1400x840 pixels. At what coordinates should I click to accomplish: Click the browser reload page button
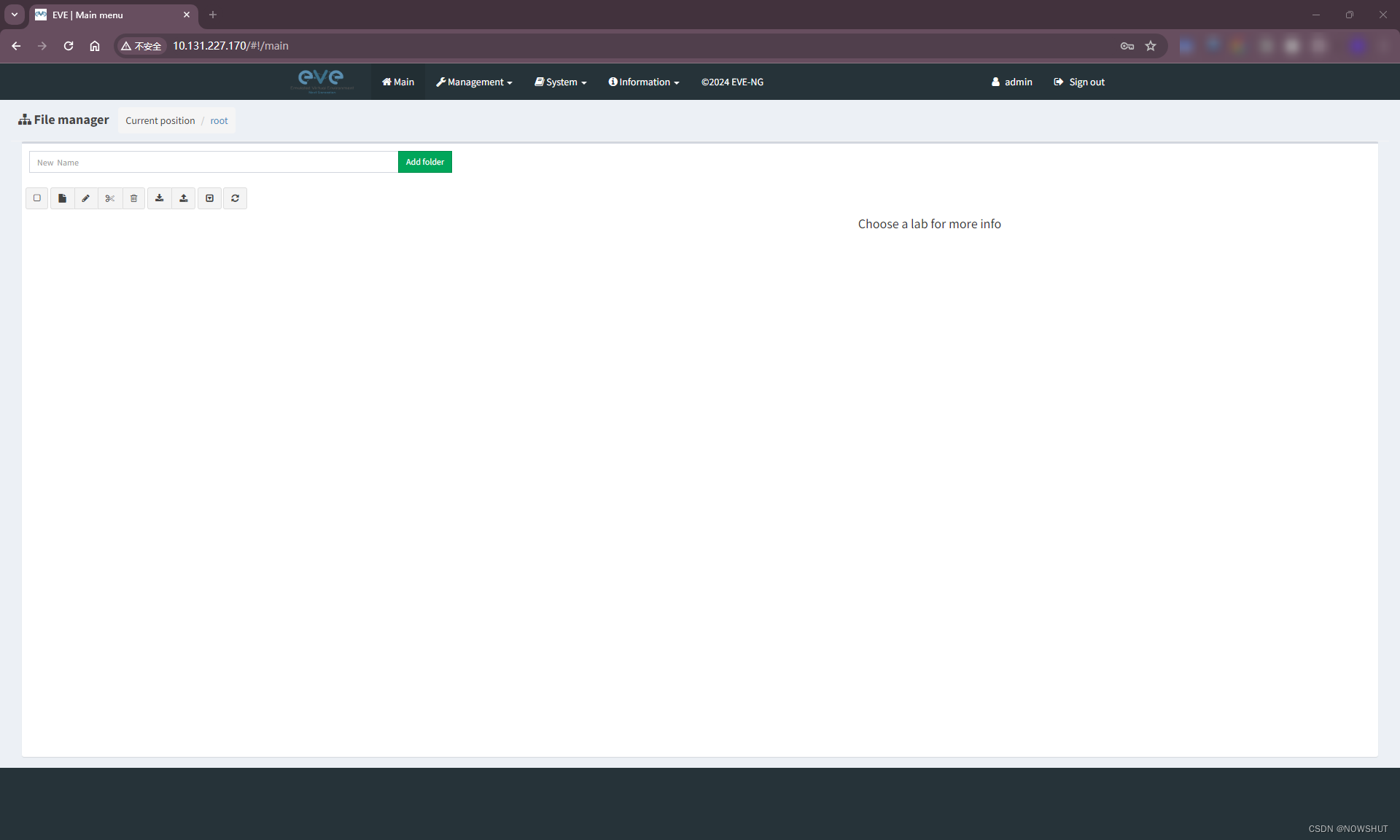tap(69, 46)
